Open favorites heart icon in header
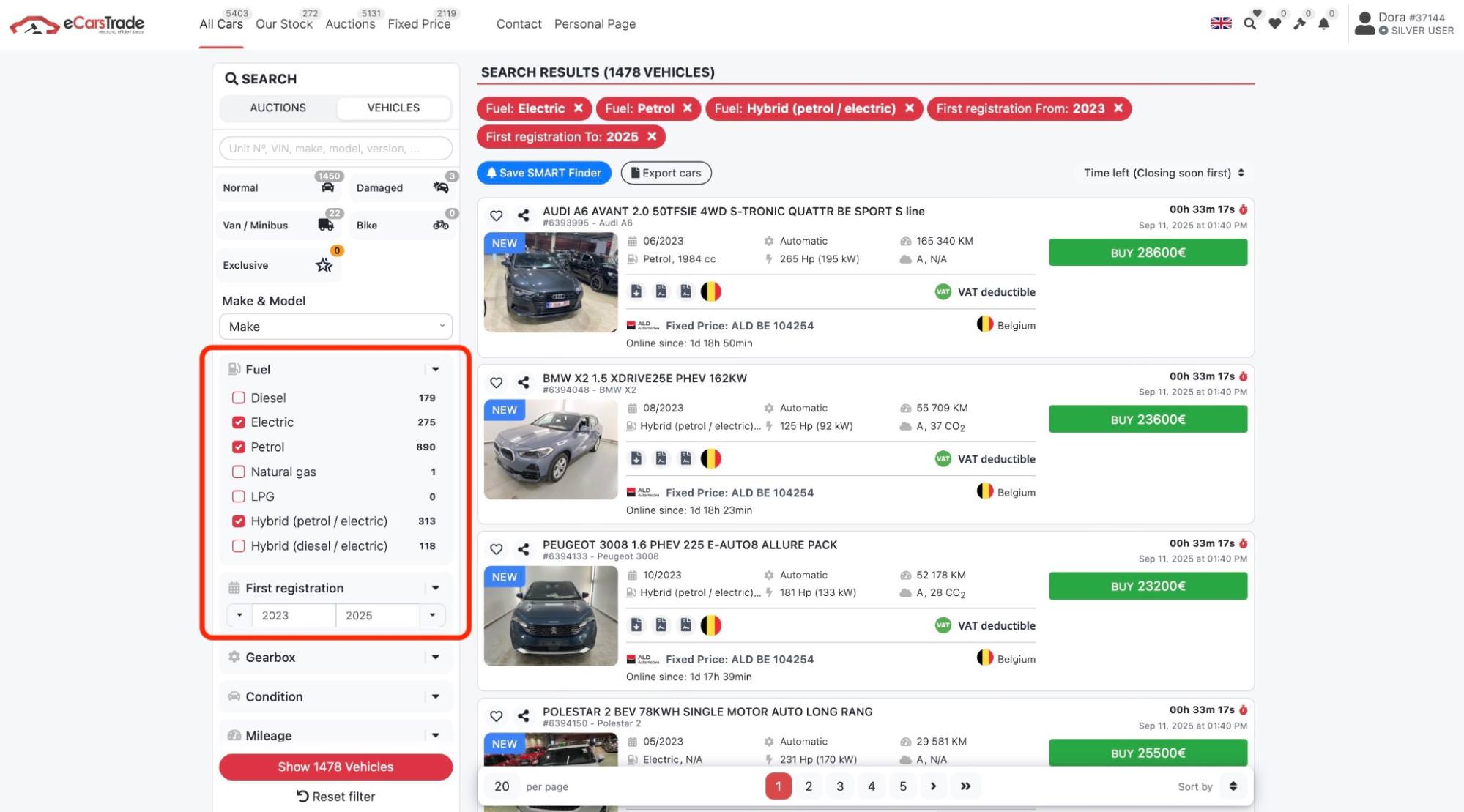The image size is (1464, 812). (1275, 23)
